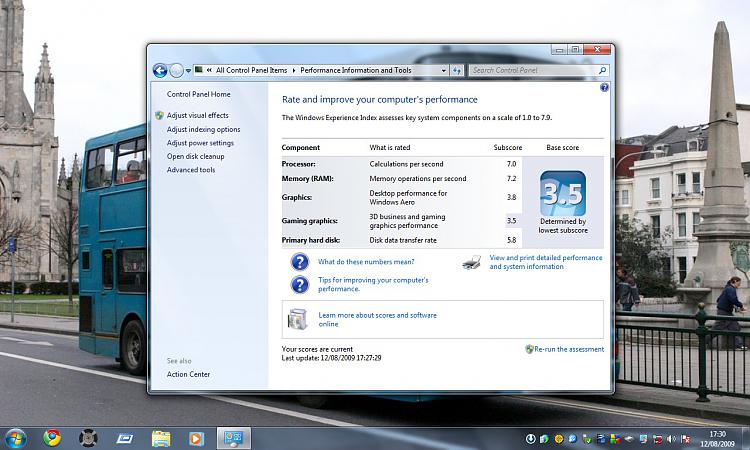Viewport: 750px width, 450px height.
Task: Click the All Control Panel Items breadcrumb
Action: pos(251,70)
